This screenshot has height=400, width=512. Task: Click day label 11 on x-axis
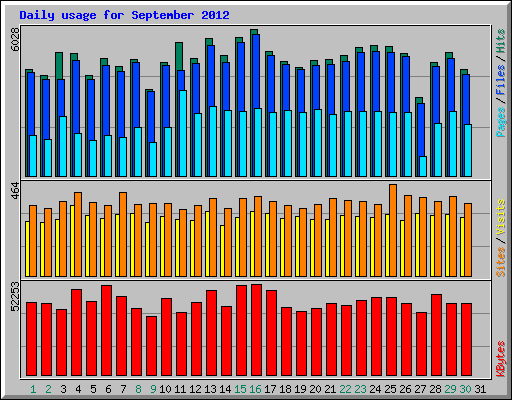click(180, 389)
